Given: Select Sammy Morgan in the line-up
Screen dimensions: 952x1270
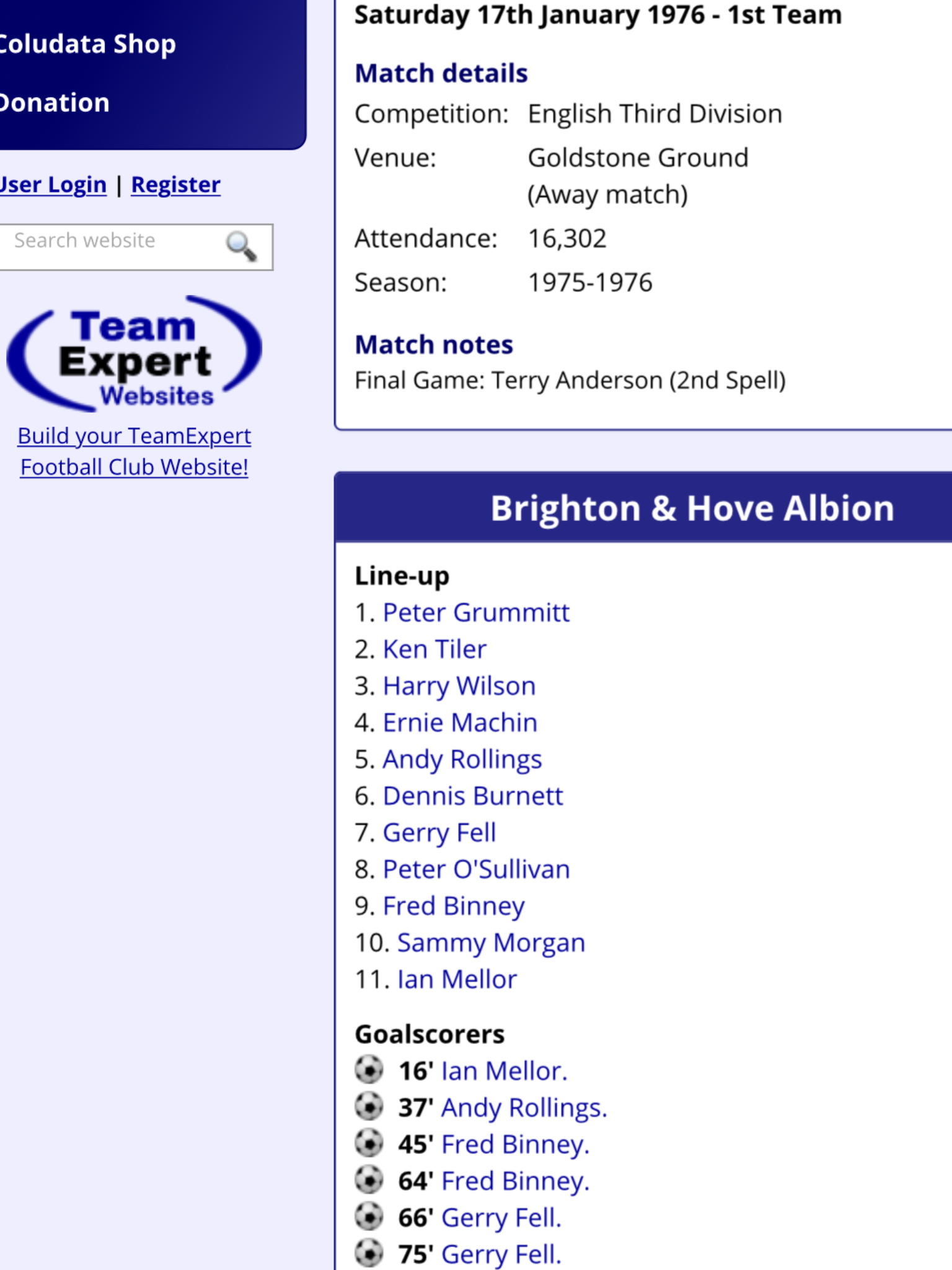Looking at the screenshot, I should (491, 943).
